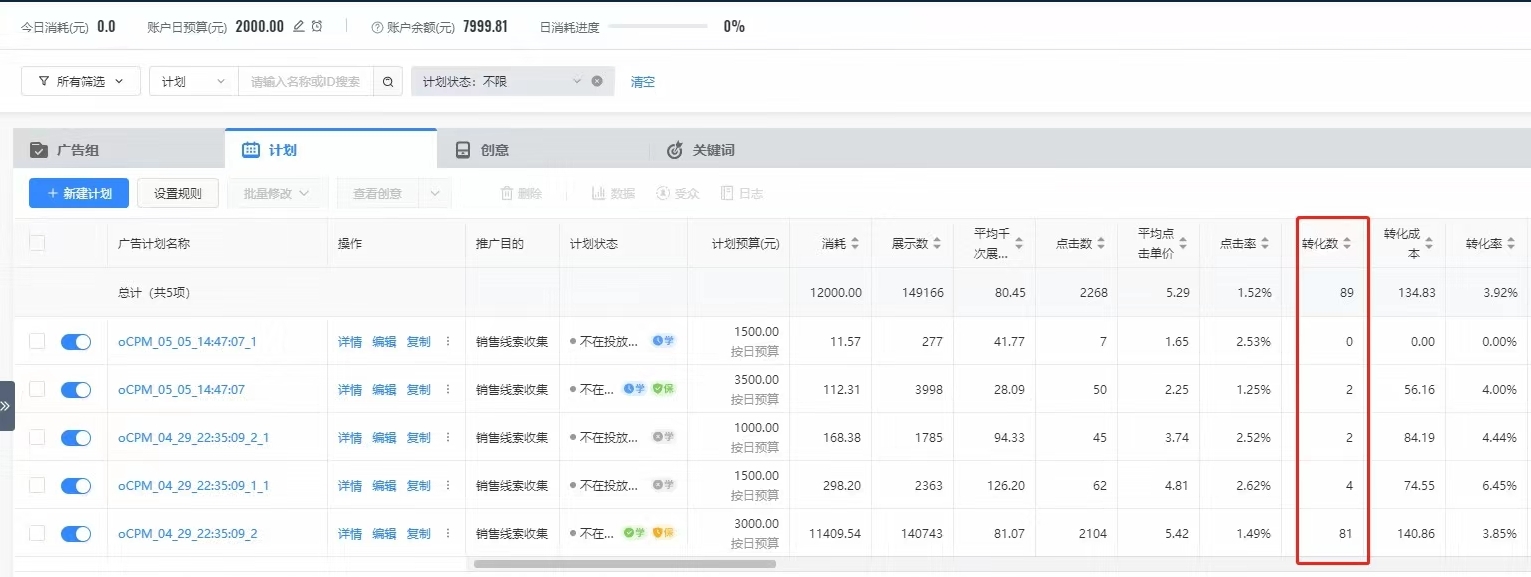Image resolution: width=1531 pixels, height=577 pixels.
Task: Click the 删除 toolbar button
Action: pyautogui.click(x=521, y=193)
